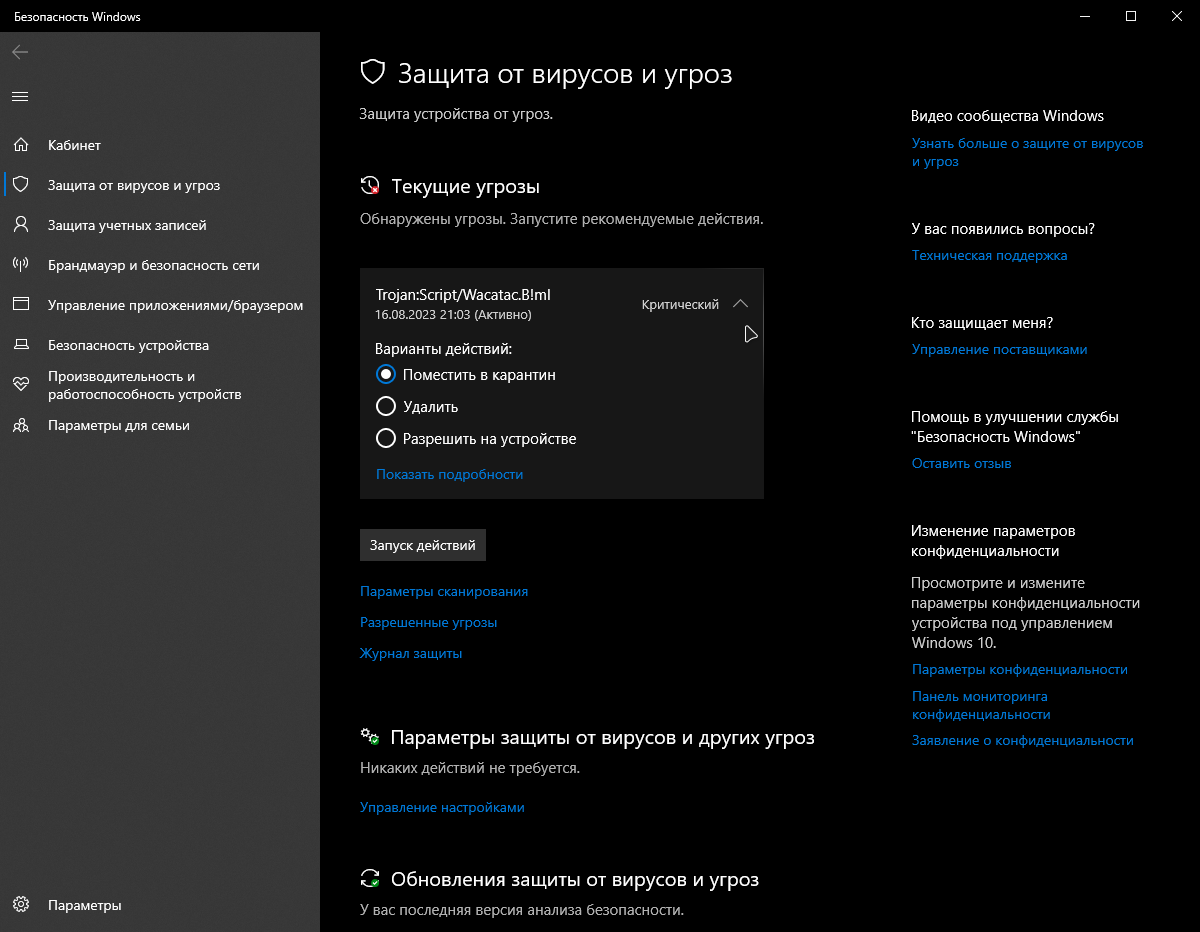Screen dimensions: 1200x932
Task: Open Брандмауэр и безопасность сети
Action: [x=160, y=265]
